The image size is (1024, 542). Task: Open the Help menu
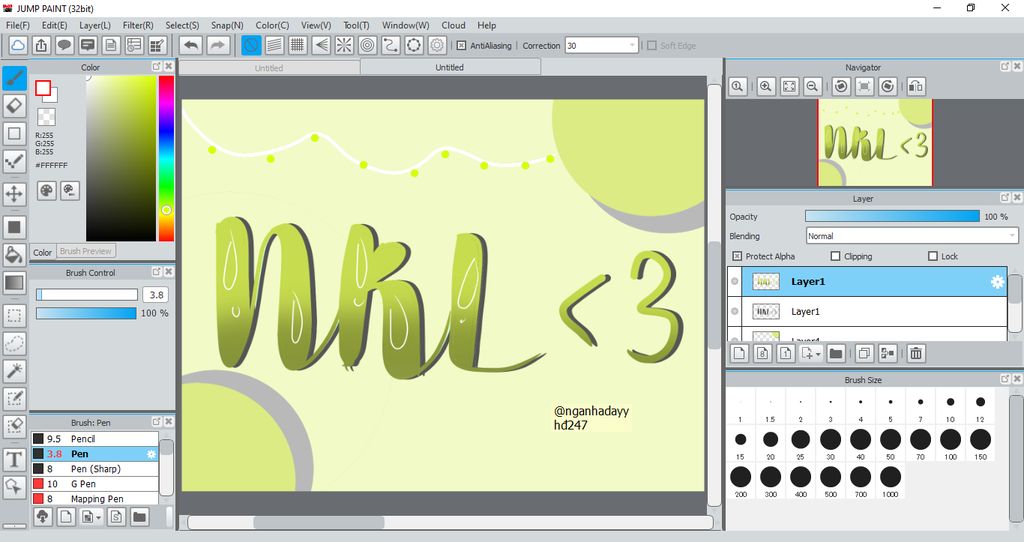487,25
